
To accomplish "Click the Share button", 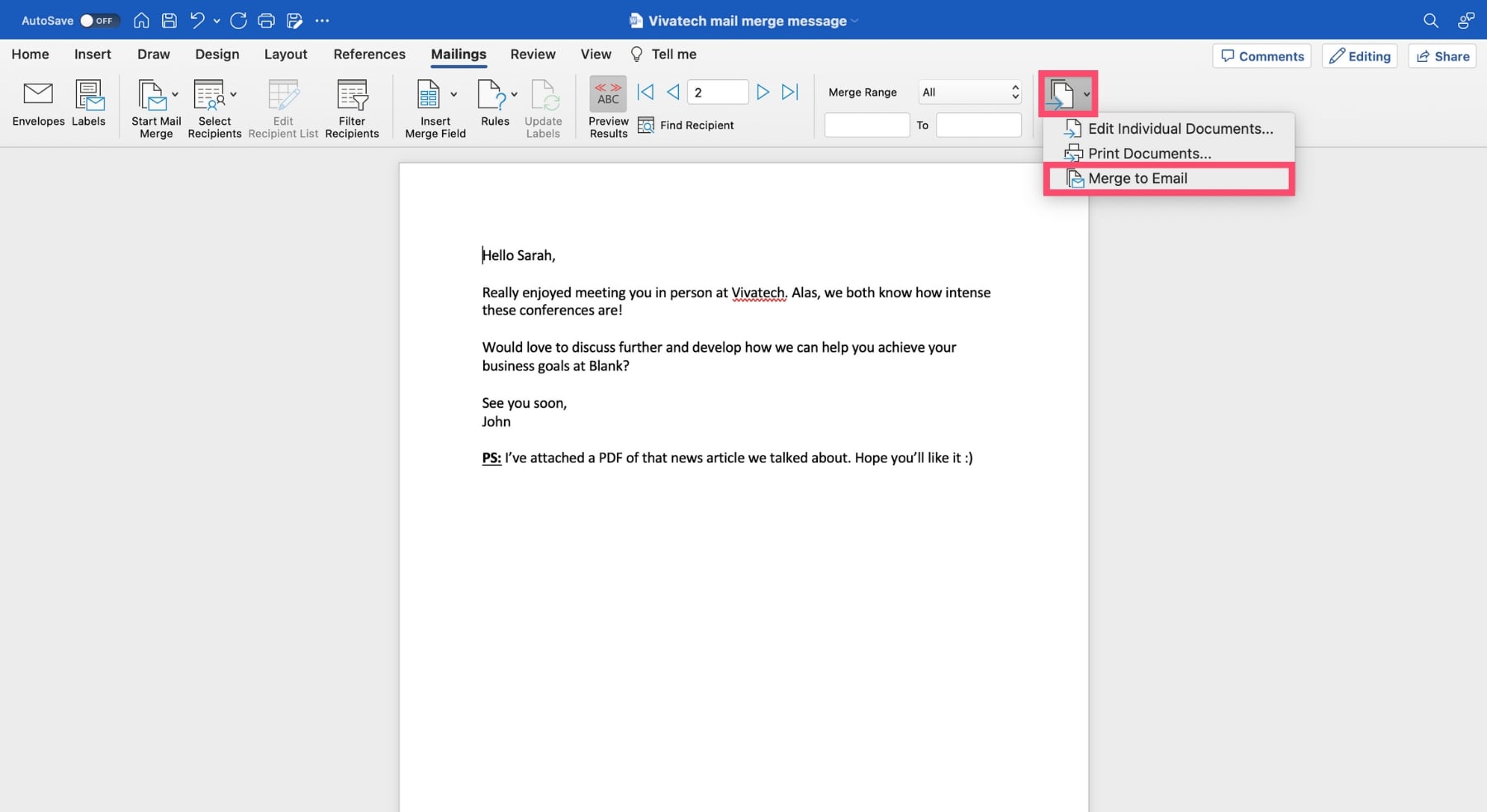I will [1442, 56].
